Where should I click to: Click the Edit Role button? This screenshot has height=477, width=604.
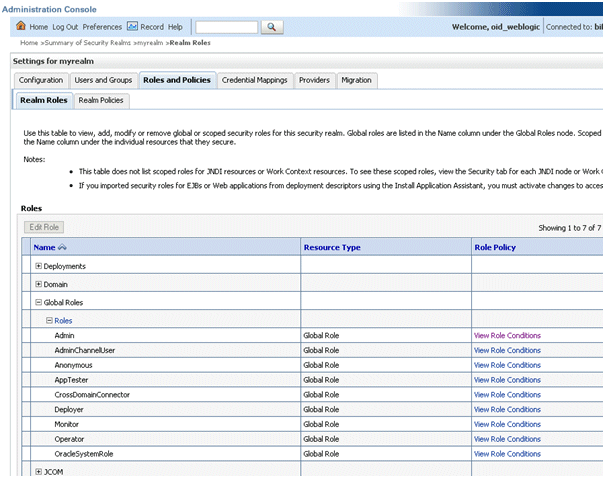click(46, 228)
